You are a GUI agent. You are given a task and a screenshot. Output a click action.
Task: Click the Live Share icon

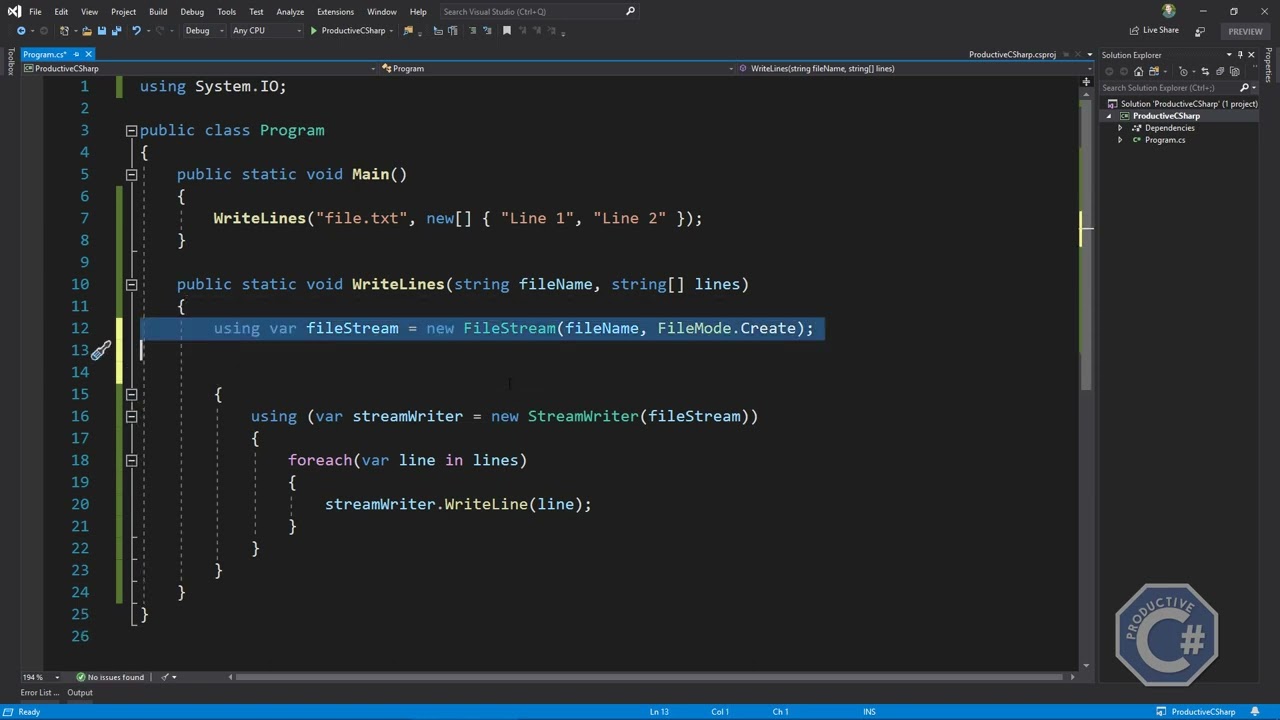pos(1134,31)
